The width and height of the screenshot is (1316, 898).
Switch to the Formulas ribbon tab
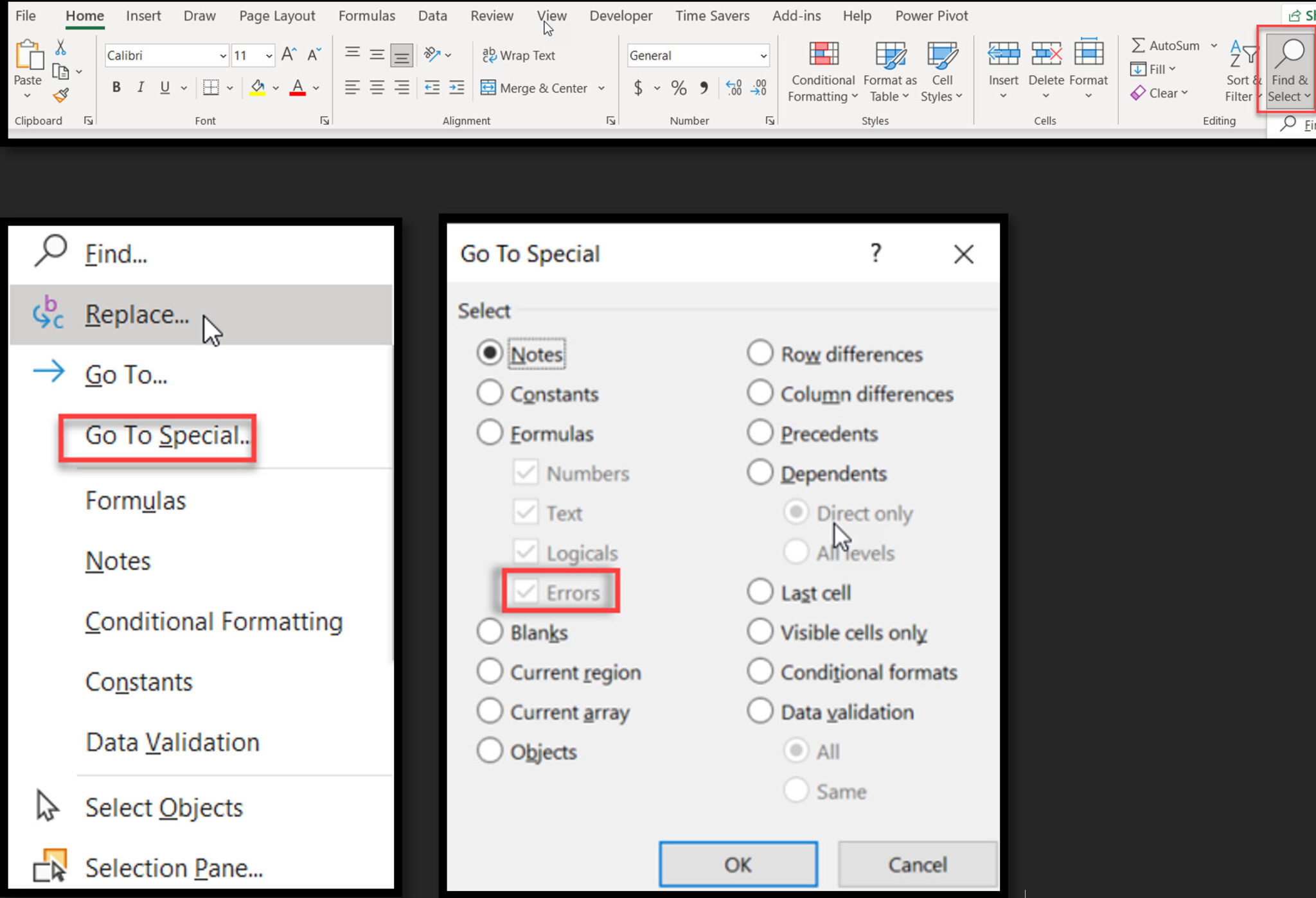coord(366,15)
